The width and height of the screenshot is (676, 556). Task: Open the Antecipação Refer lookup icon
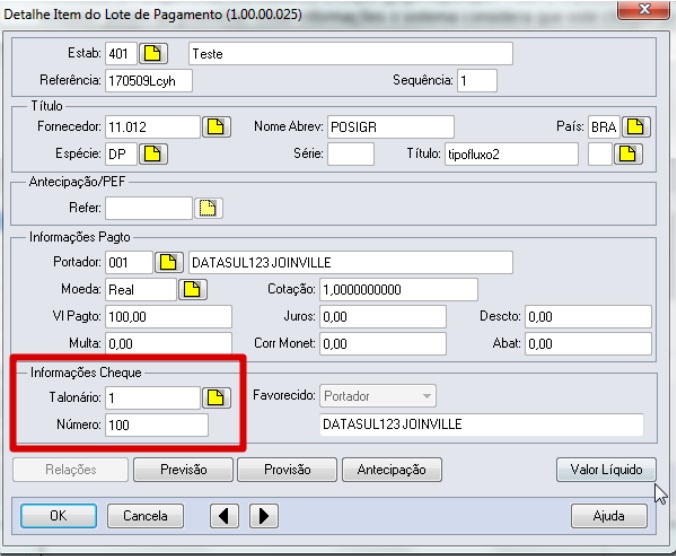coord(208,209)
